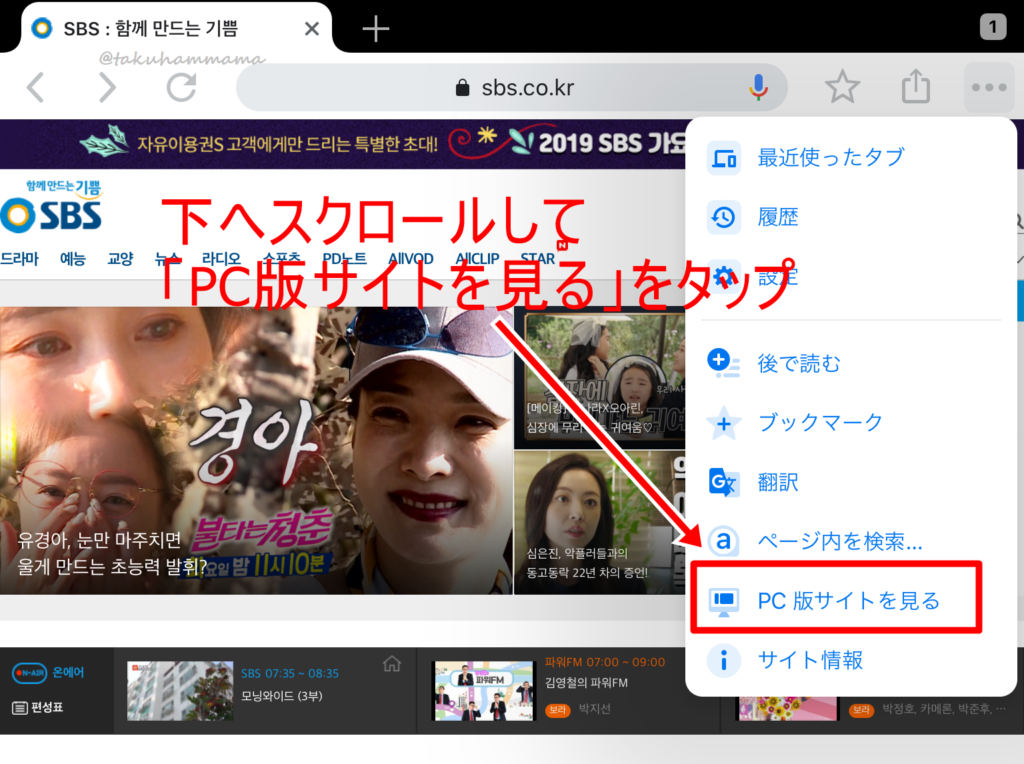Open the STAR navigation link
Image resolution: width=1024 pixels, height=764 pixels.
pos(538,259)
